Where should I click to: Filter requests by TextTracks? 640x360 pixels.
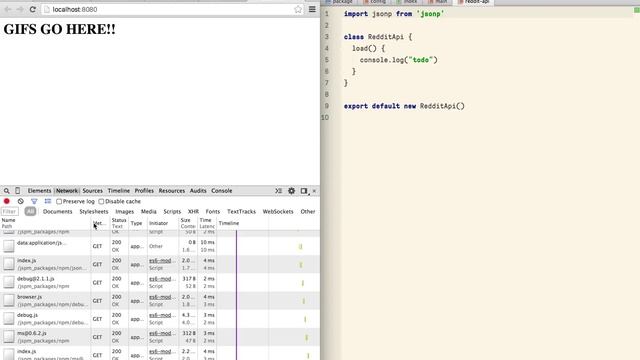(241, 211)
